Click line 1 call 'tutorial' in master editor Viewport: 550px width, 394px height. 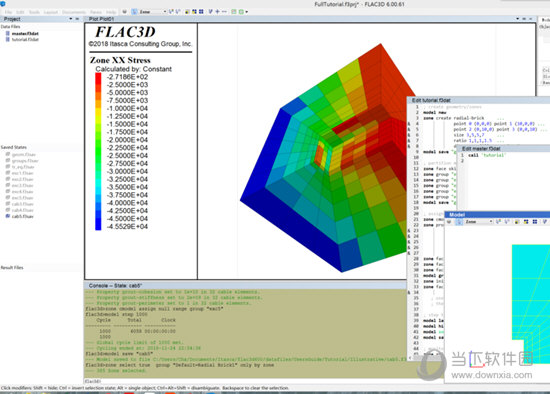click(x=486, y=155)
